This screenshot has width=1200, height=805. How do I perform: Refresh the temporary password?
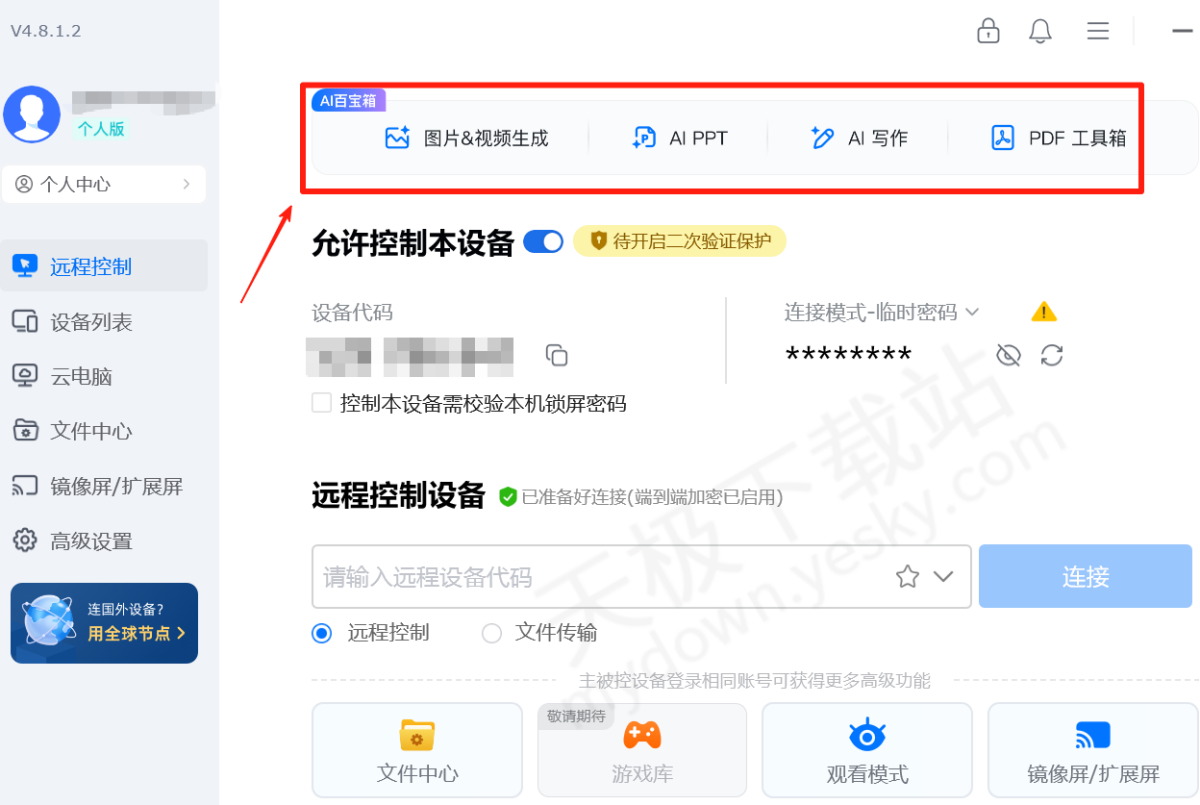point(1051,354)
